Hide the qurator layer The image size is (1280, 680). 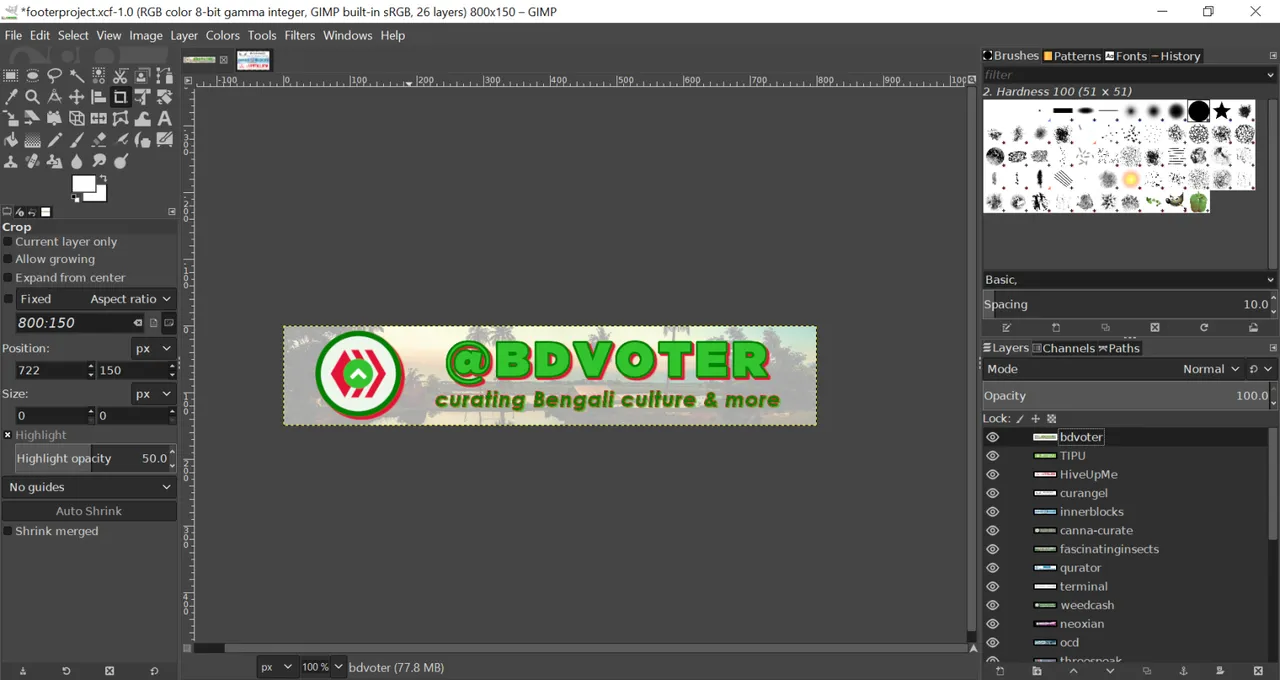point(992,568)
